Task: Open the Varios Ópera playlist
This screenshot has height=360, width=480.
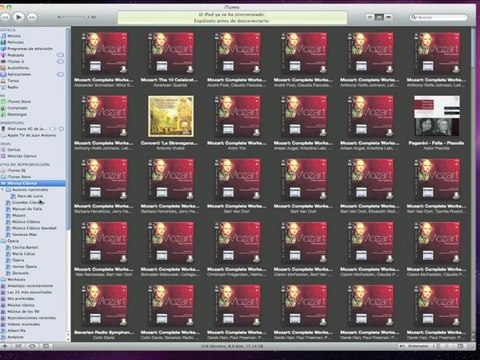Action: pos(24,267)
